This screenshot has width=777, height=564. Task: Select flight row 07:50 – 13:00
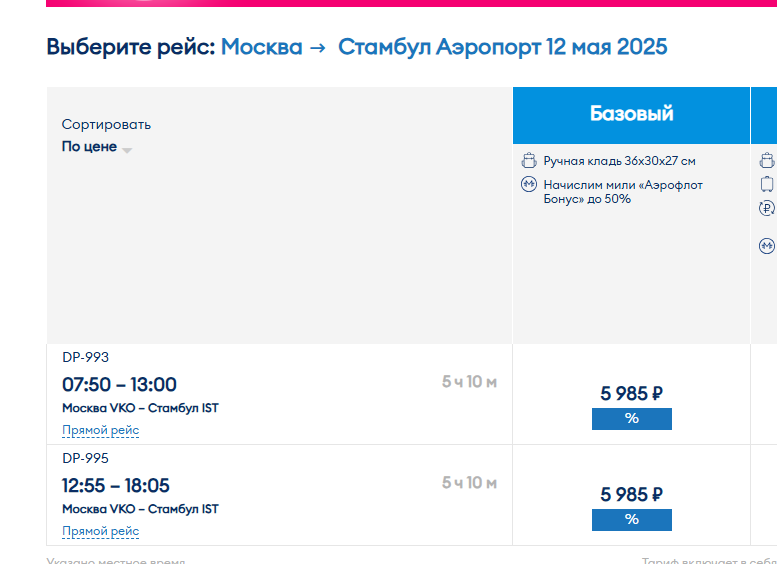tap(279, 395)
